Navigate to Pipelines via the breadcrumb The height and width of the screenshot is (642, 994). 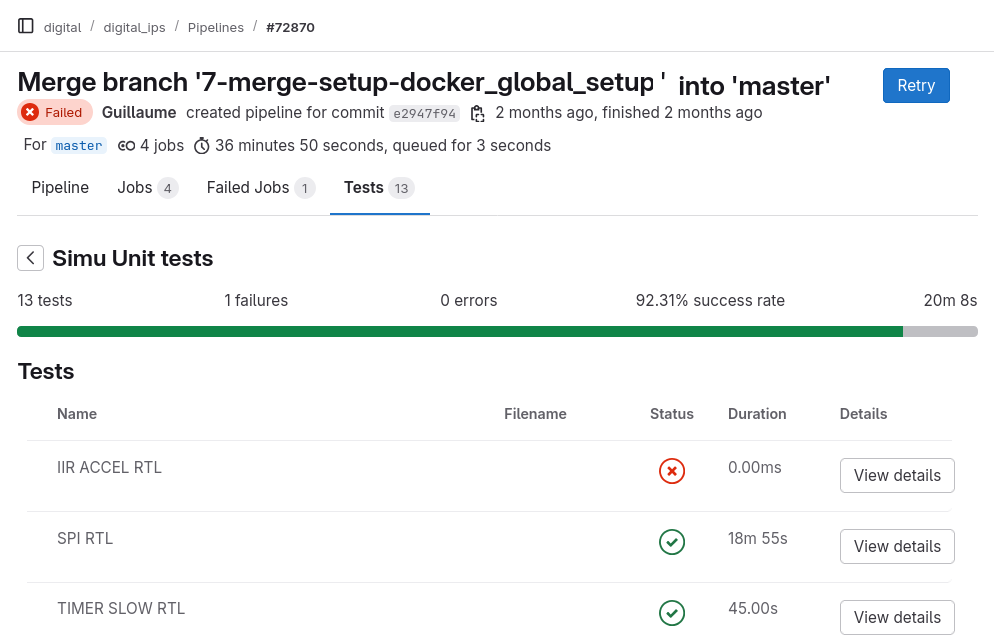(x=215, y=27)
